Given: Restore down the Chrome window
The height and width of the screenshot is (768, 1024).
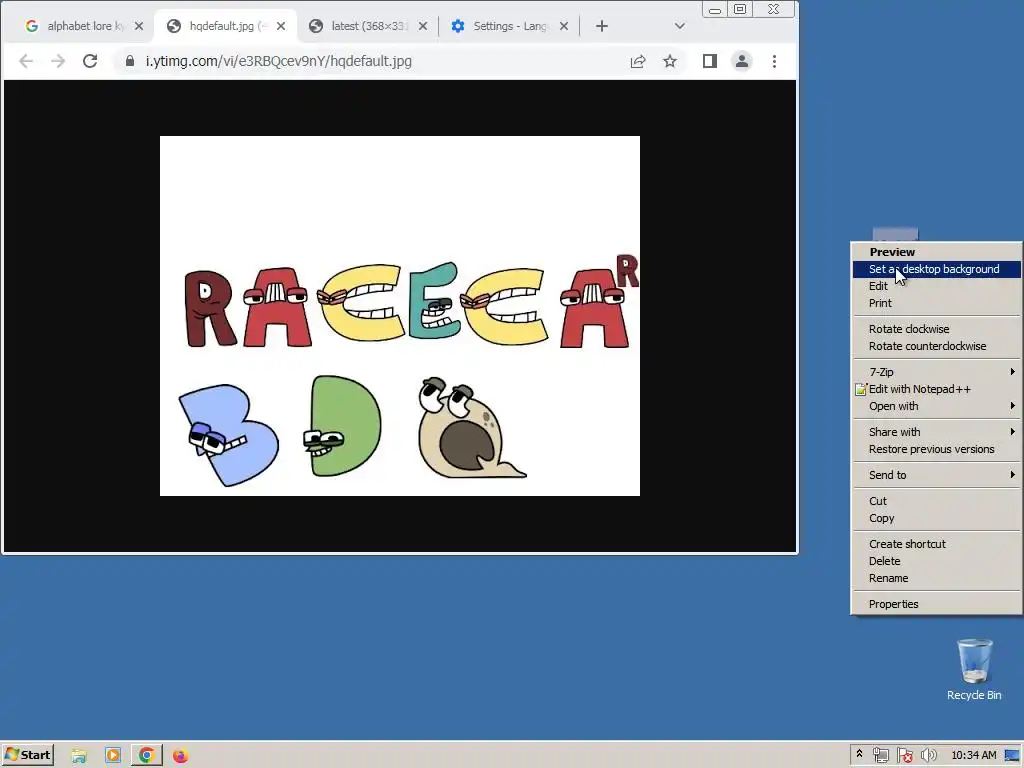Looking at the screenshot, I should [x=740, y=9].
